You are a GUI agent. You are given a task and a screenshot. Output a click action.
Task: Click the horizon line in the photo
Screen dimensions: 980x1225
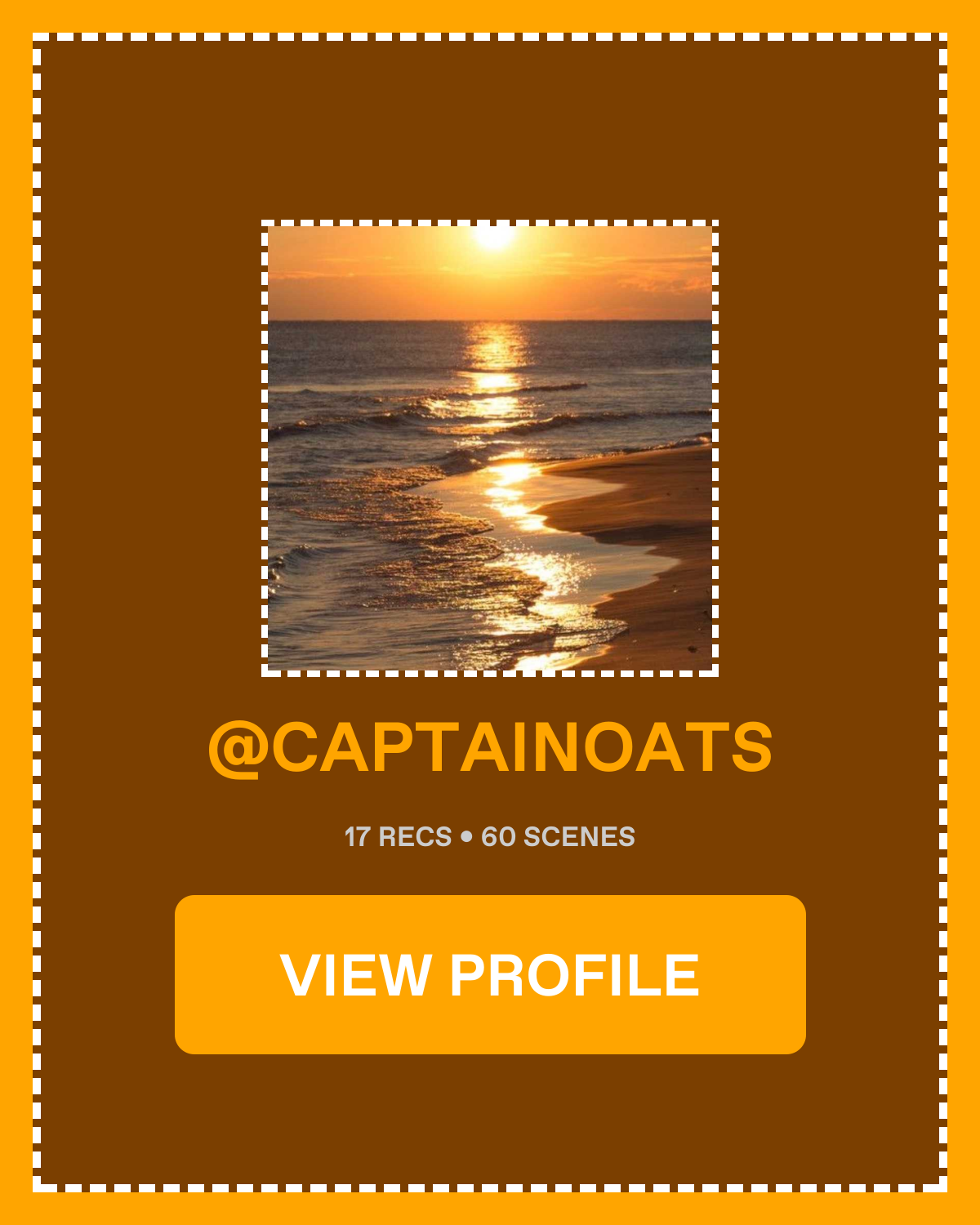(x=490, y=320)
